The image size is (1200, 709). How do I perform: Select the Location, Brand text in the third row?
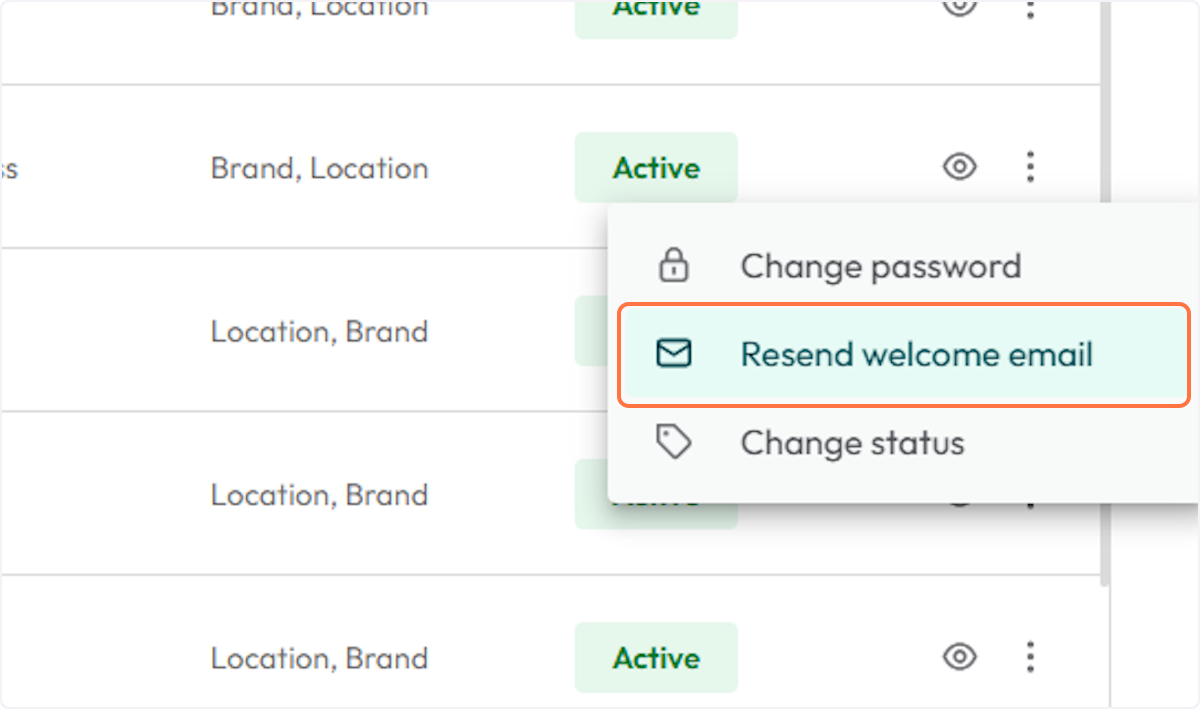click(x=319, y=331)
